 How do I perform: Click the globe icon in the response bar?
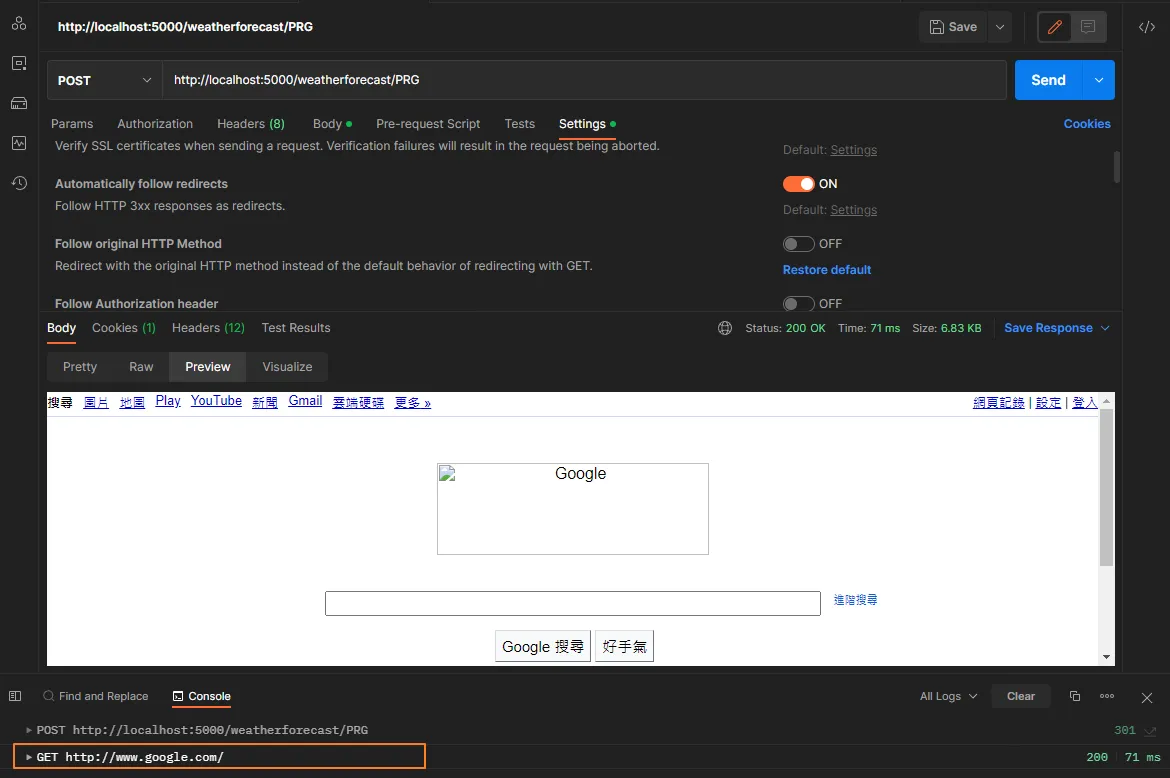[x=724, y=327]
